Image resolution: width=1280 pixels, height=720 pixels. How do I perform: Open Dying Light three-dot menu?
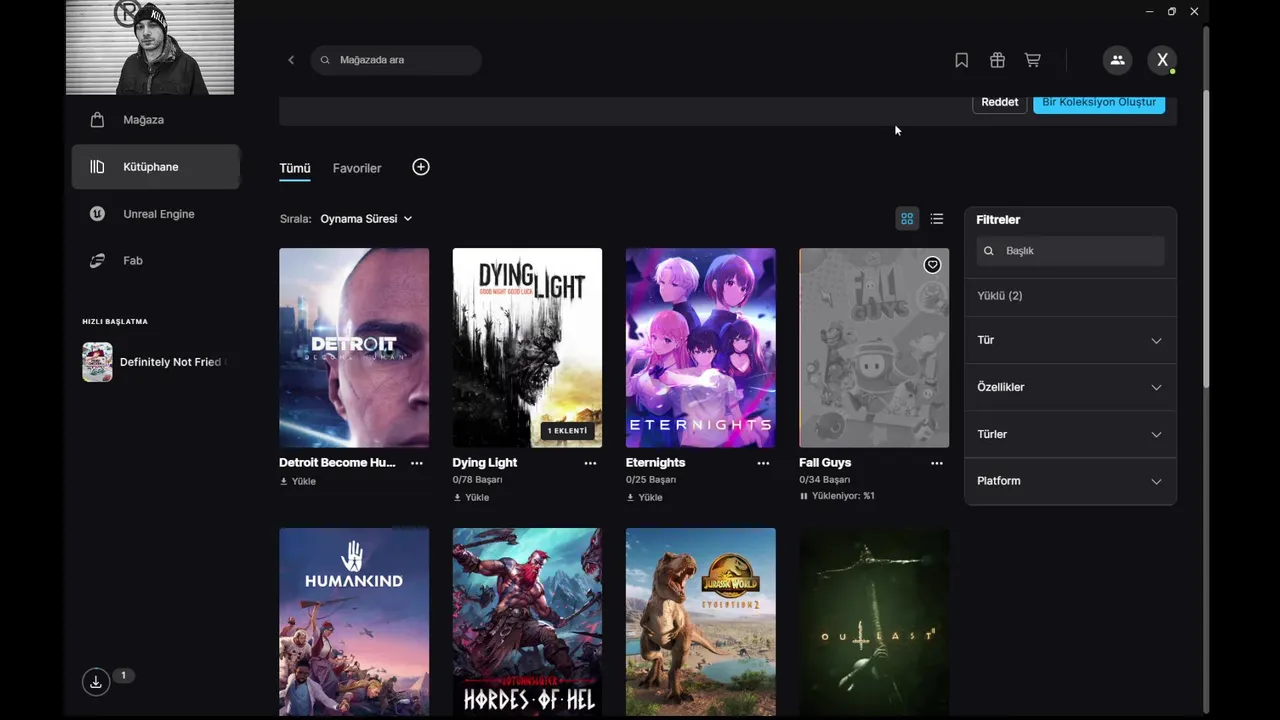(x=590, y=463)
